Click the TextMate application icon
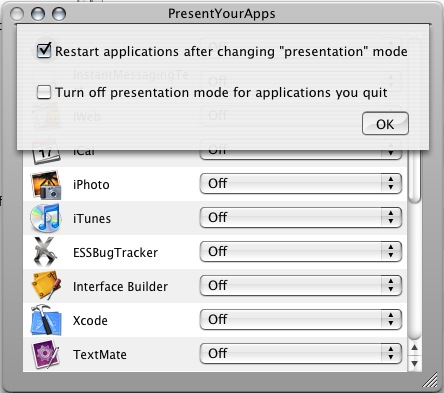This screenshot has height=393, width=444. (46, 354)
